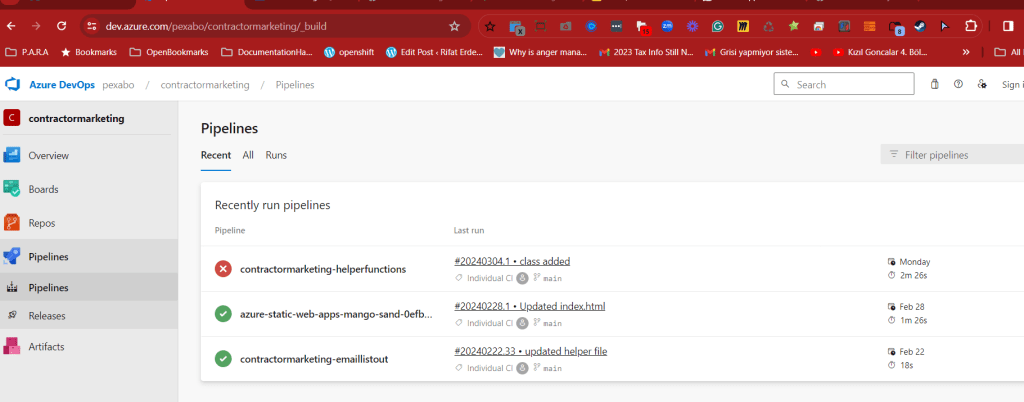Viewport: 1024px width, 402px height.
Task: Open Why is anger mana... bookmark
Action: point(541,52)
